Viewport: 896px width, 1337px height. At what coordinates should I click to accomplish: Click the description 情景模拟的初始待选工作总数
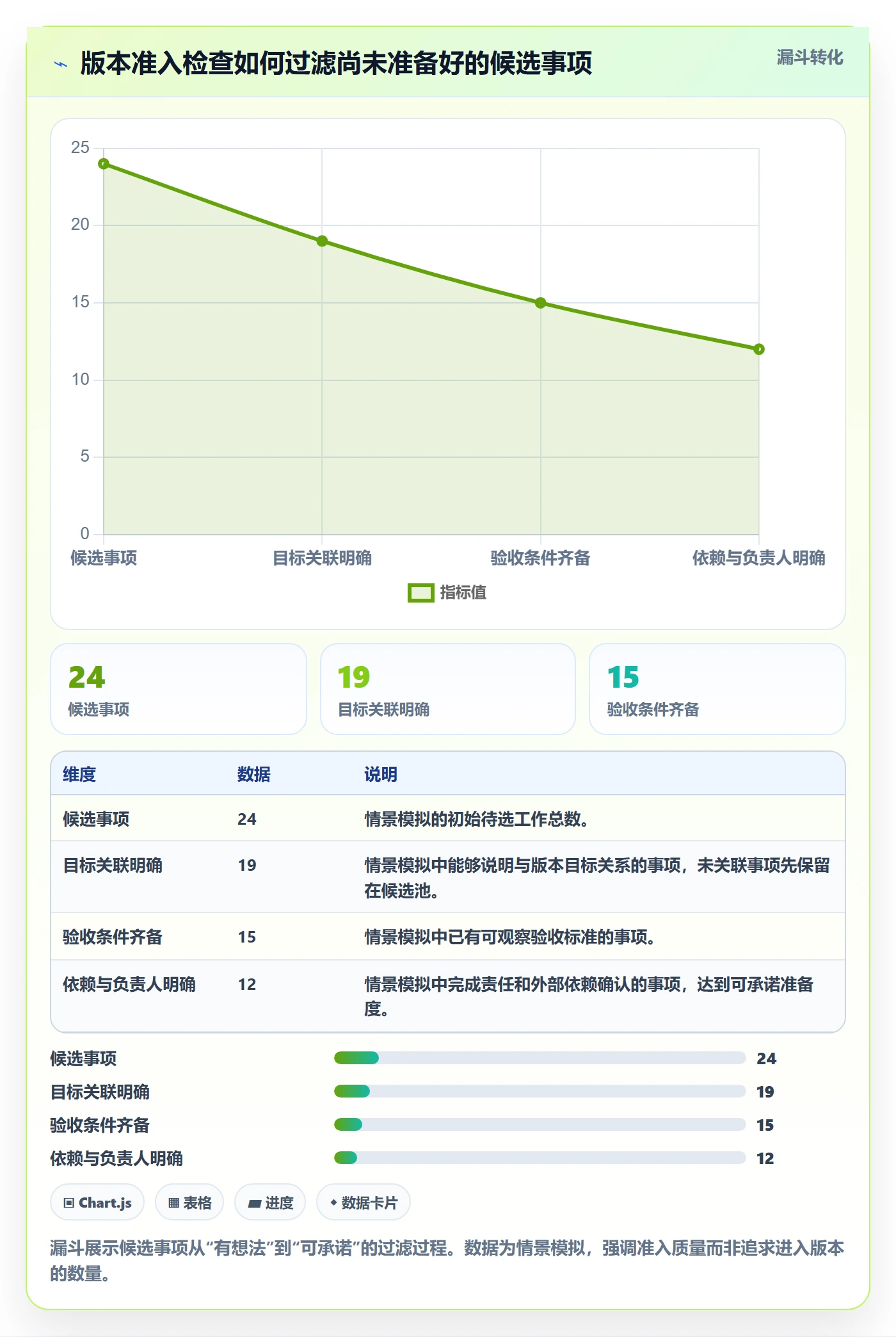[x=477, y=819]
